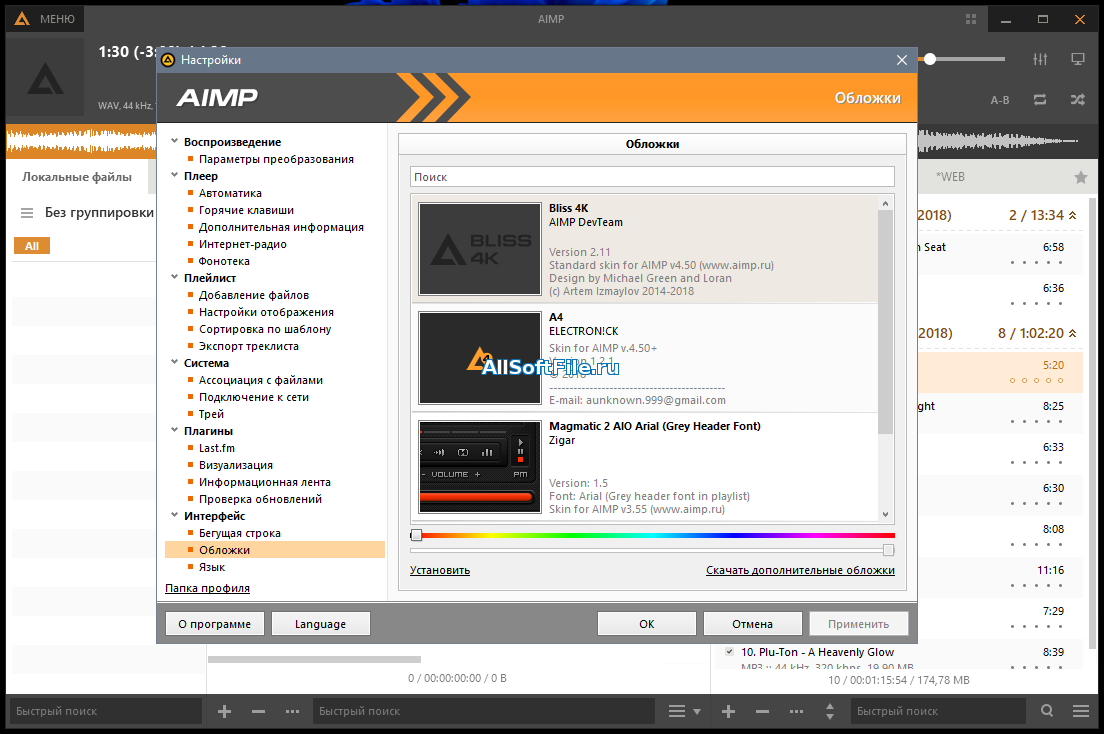Open the hamburger menu at the playlist bar's end
Viewport: 1104px width, 734px height.
tap(1081, 711)
